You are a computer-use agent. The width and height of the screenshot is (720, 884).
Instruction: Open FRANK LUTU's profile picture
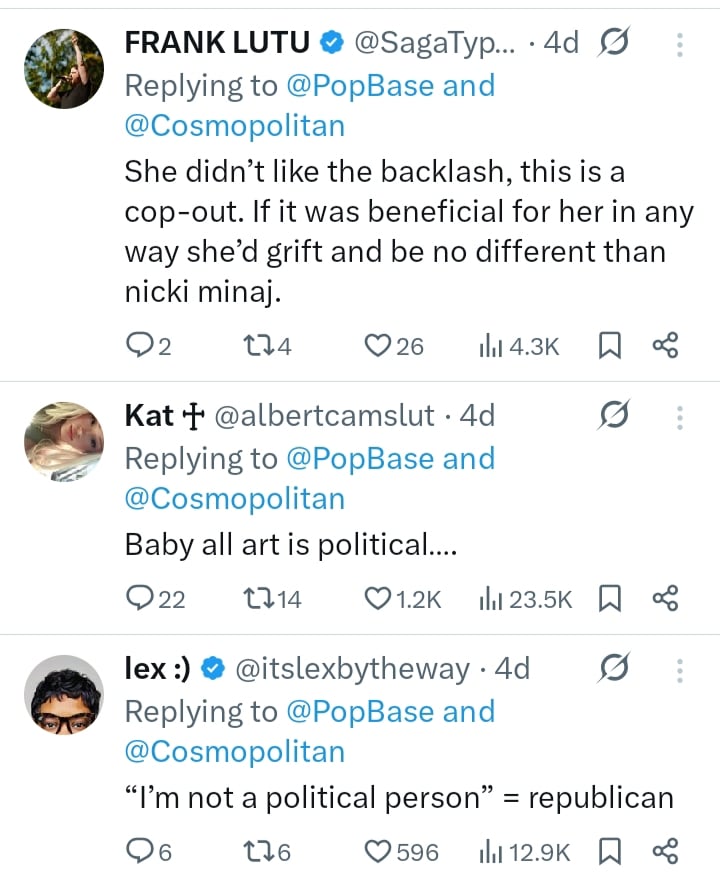point(63,68)
